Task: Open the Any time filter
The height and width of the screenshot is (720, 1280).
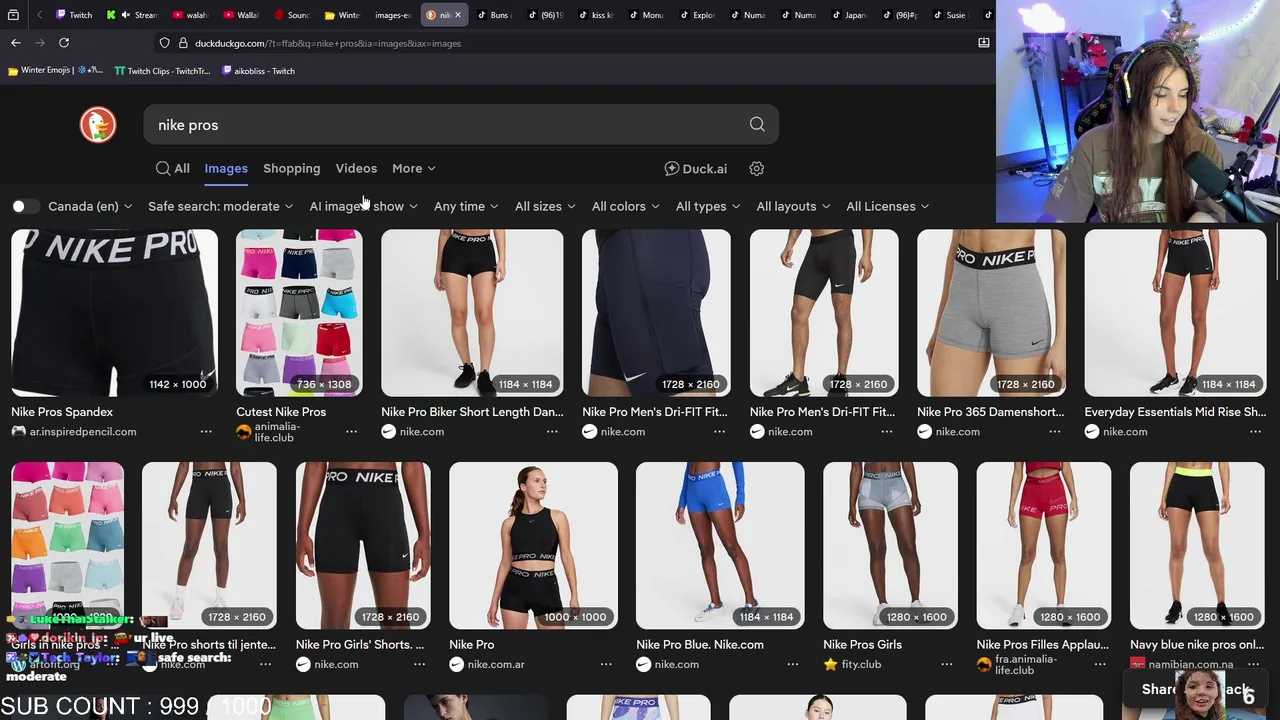Action: click(466, 206)
